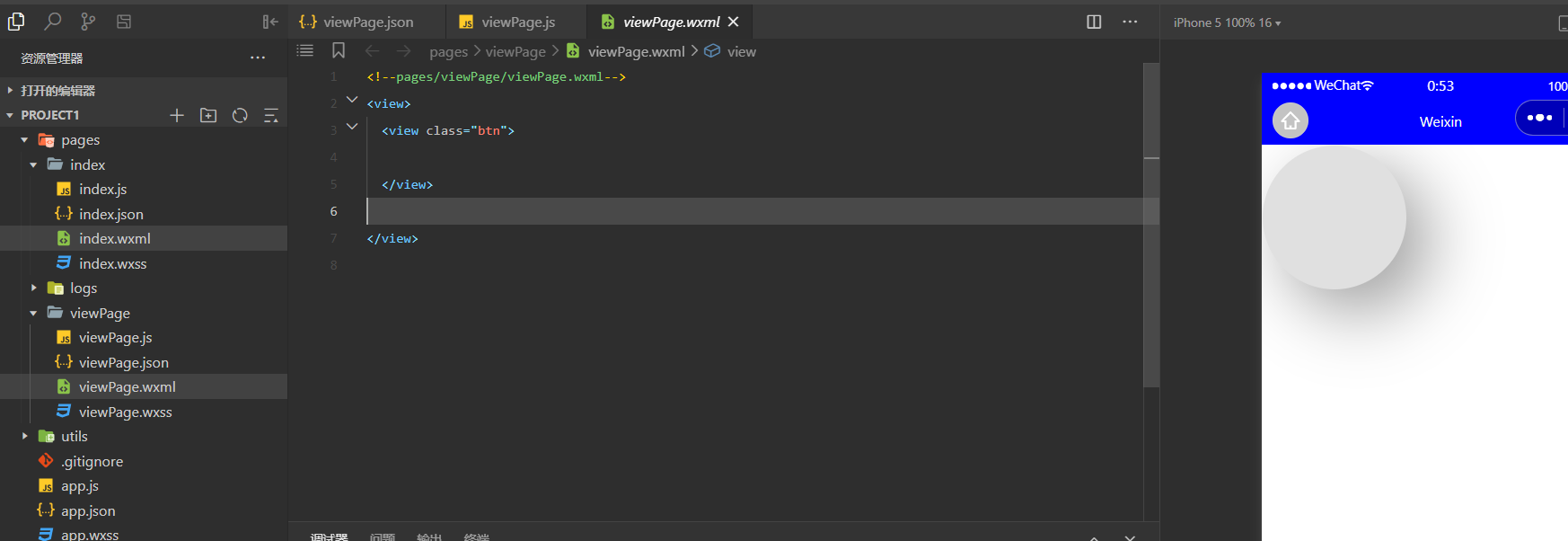Expand the utils folder

pos(24,436)
